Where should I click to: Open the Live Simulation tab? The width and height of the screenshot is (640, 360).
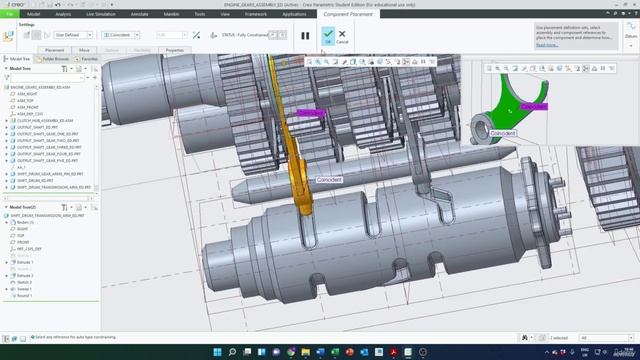pos(101,14)
